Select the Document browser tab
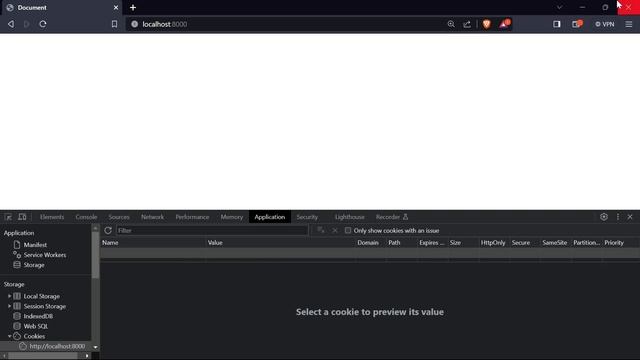 point(61,7)
